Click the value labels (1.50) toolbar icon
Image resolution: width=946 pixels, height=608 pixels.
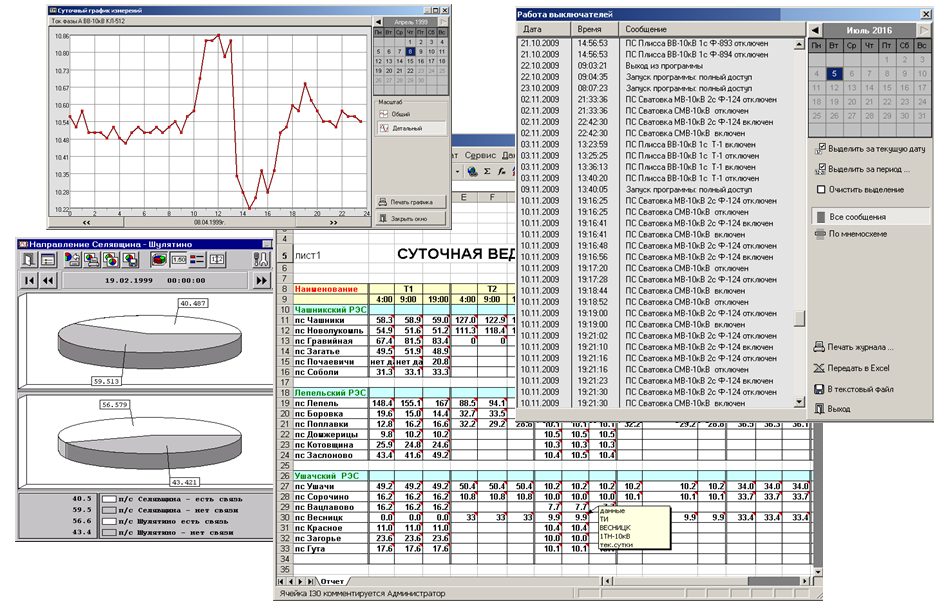click(181, 259)
